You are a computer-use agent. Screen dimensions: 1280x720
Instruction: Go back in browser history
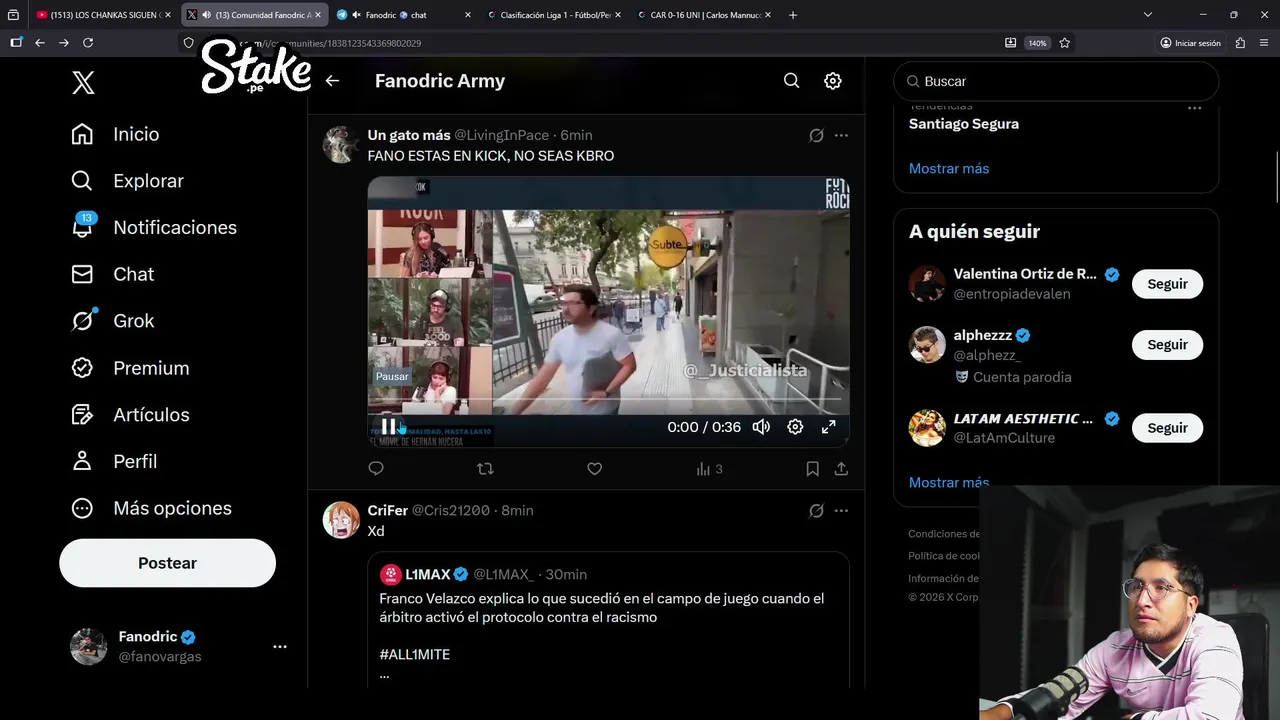click(40, 43)
